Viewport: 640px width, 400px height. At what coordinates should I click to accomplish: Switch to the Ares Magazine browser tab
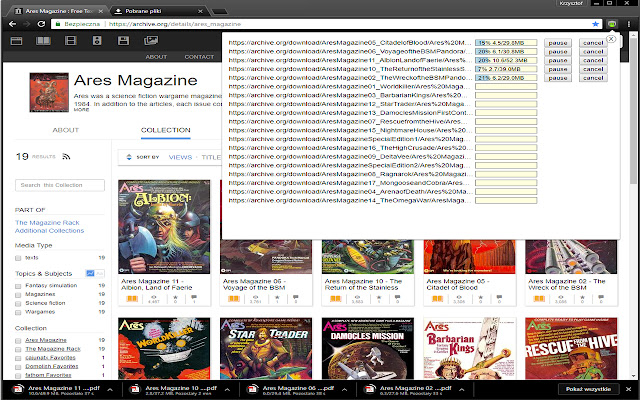(59, 11)
